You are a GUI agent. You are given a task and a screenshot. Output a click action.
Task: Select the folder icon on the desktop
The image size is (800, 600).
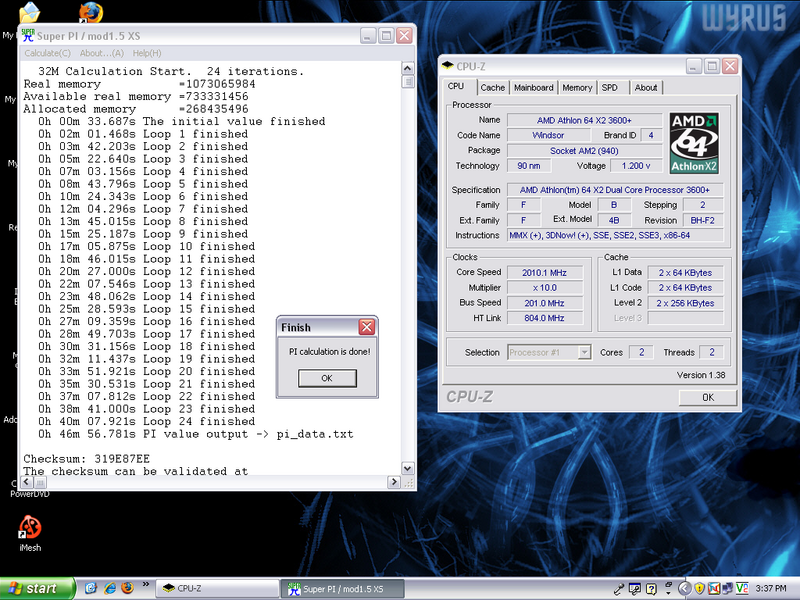click(x=29, y=12)
